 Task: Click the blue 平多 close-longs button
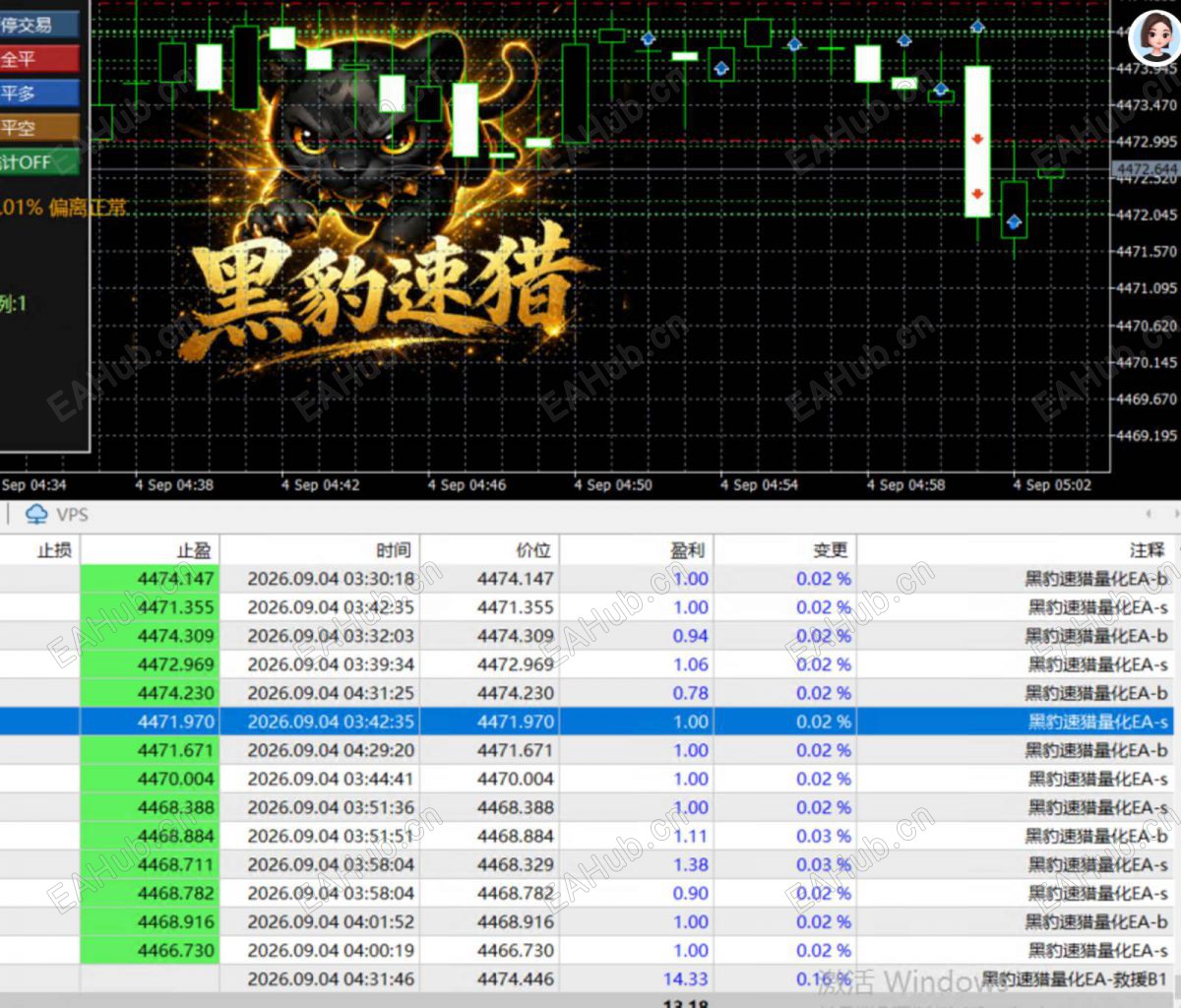38,94
